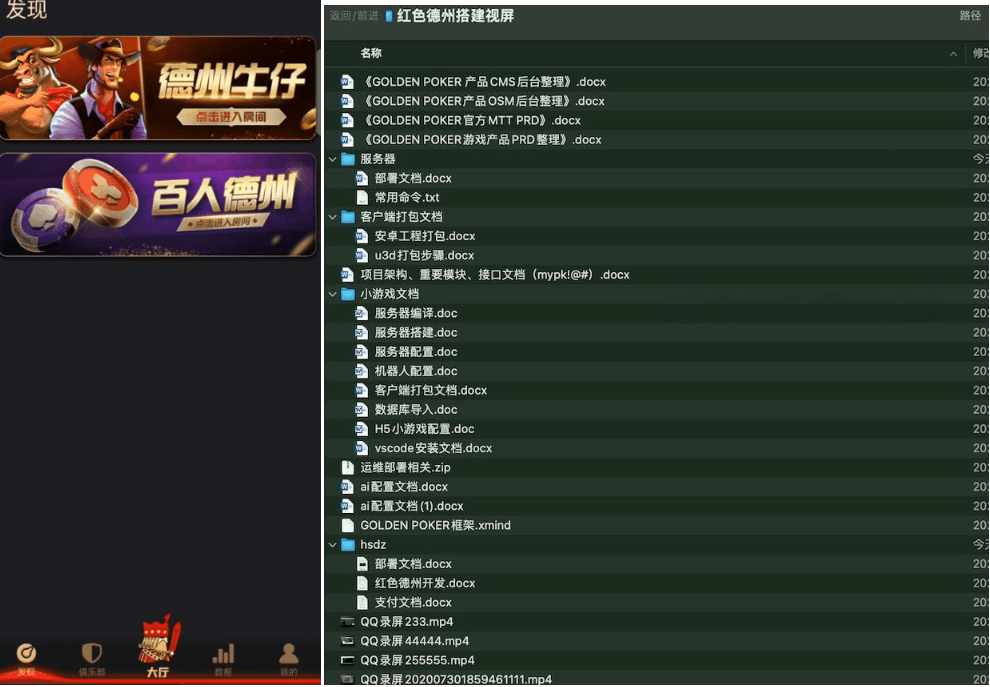
Task: Collapse the 客户端打包文档 folder
Action: (x=333, y=217)
